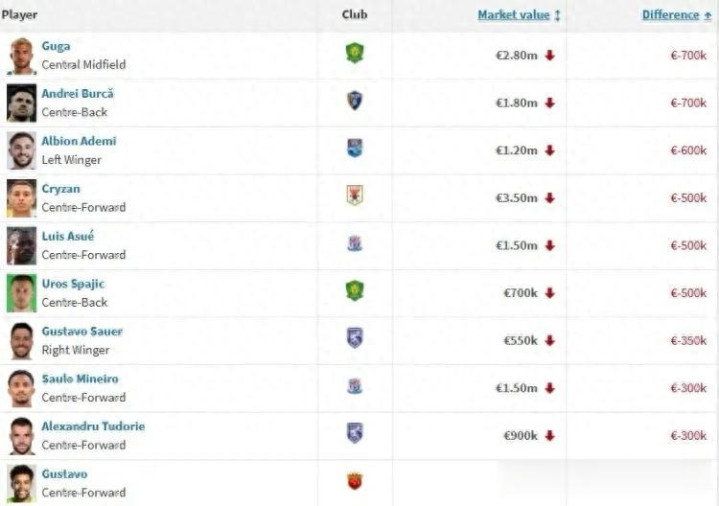719x506 pixels.
Task: Click the club crest in Uros Spajic's row
Action: tap(354, 291)
